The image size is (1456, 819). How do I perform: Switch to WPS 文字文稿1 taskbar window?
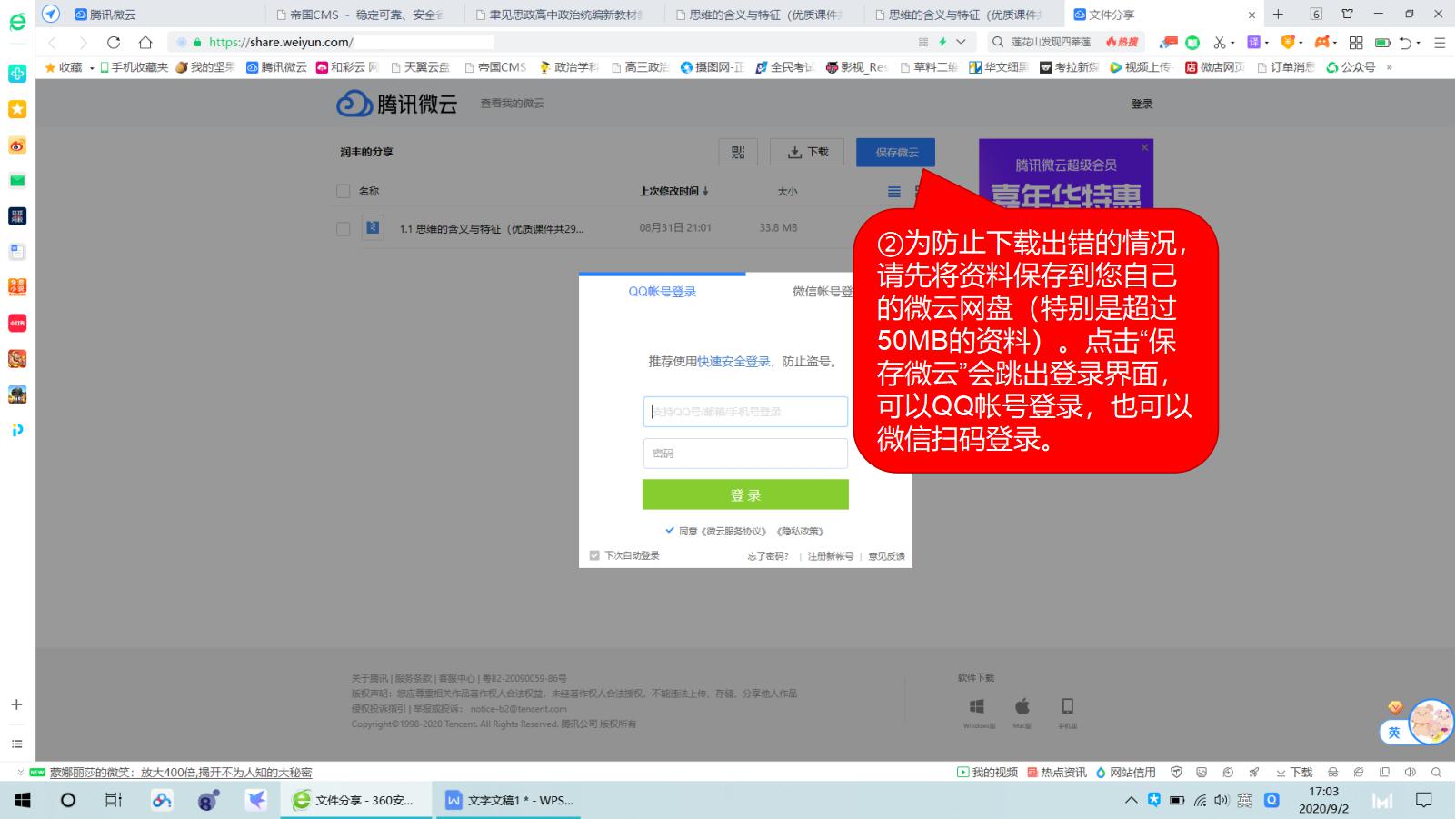[509, 800]
